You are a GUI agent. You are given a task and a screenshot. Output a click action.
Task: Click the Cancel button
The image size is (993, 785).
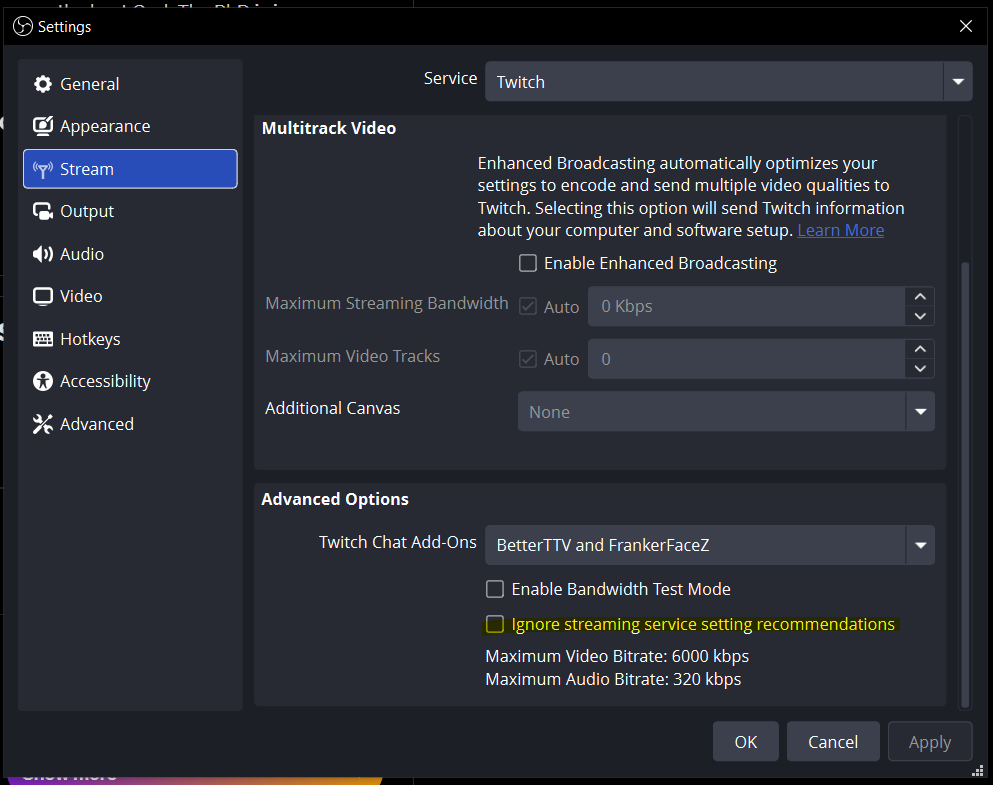(x=833, y=741)
